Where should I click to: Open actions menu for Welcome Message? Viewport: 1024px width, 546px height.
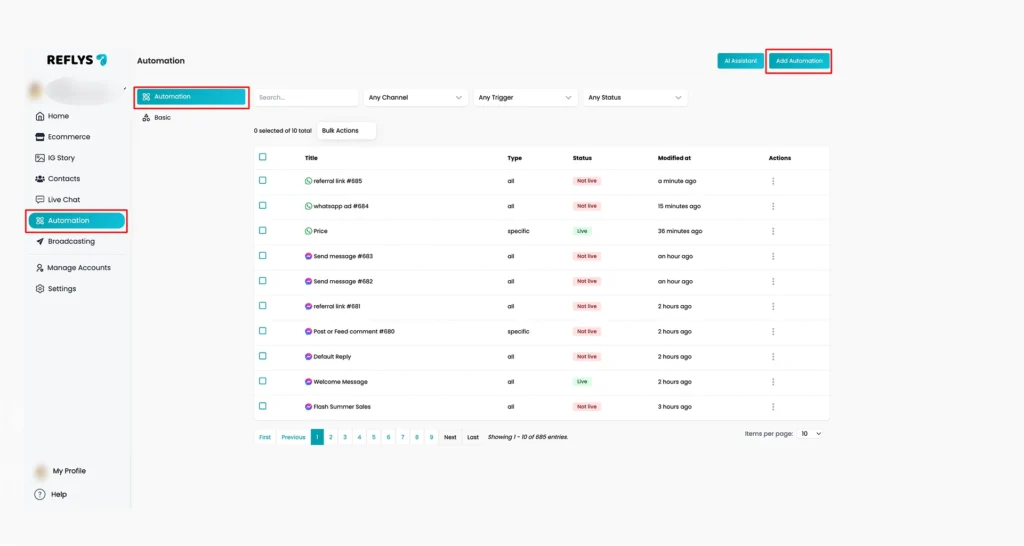pos(773,382)
